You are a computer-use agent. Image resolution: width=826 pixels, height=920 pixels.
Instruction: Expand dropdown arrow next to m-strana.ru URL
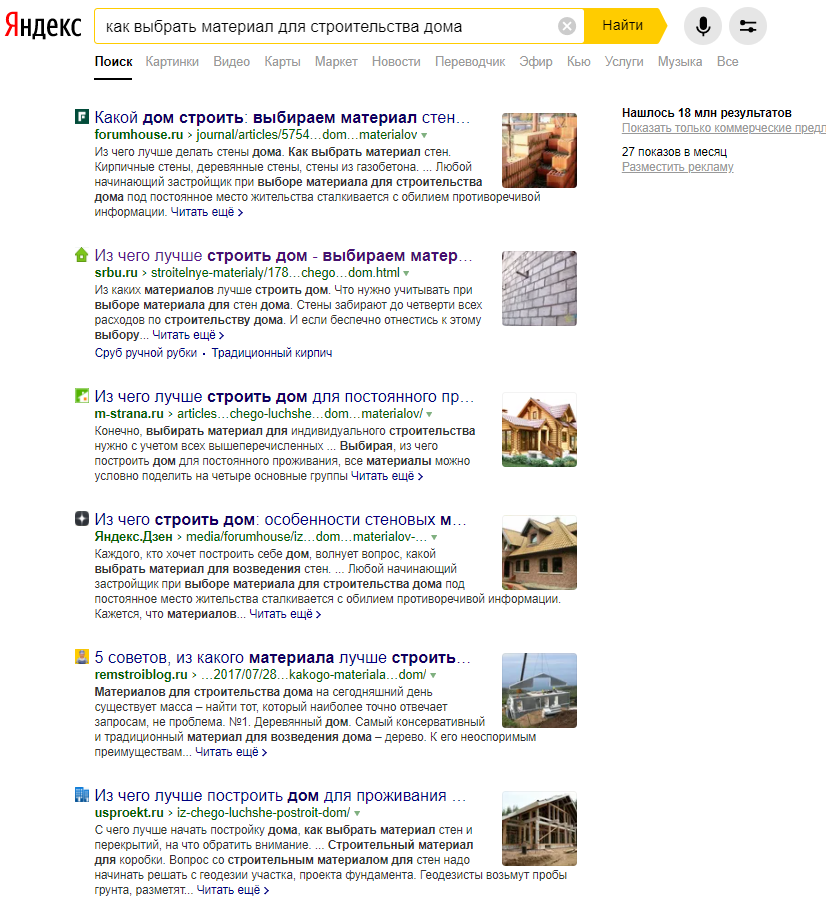point(429,414)
